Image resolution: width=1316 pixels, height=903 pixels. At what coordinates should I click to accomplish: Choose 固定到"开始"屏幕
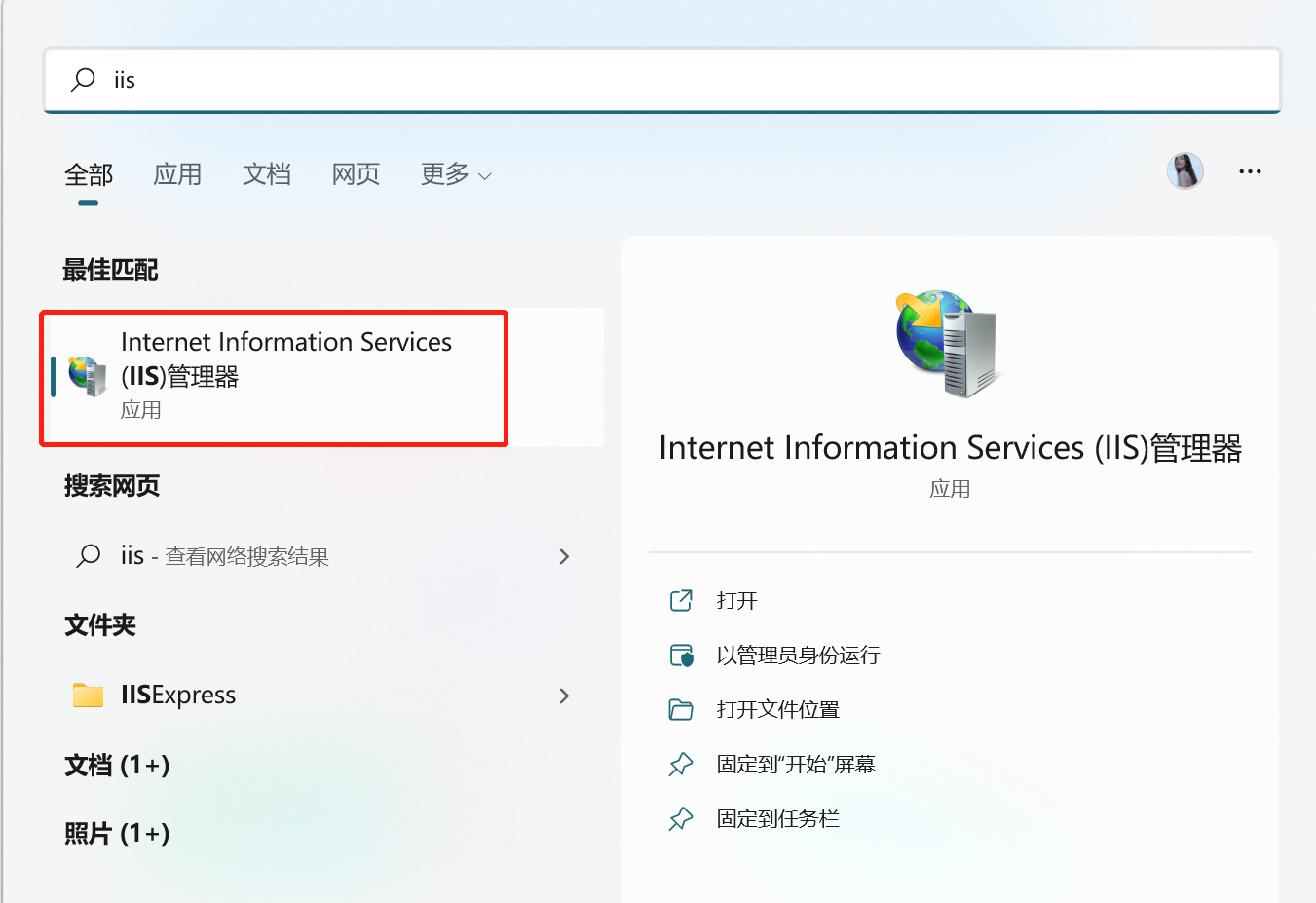click(x=796, y=764)
